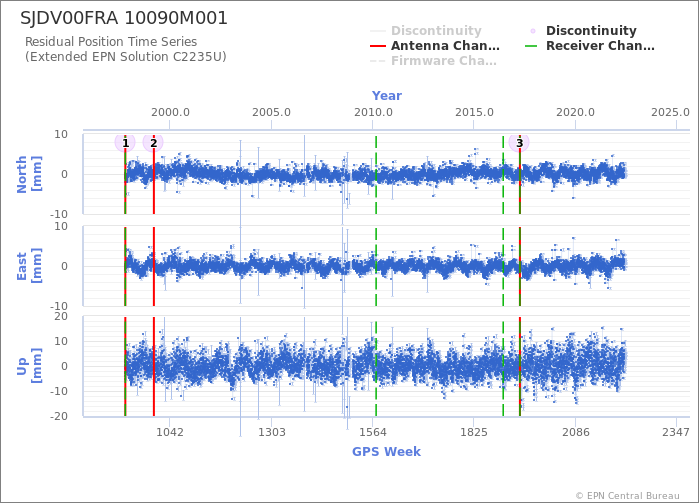This screenshot has width=700, height=504.
Task: Click the EPN Central Bureau copyright credit
Action: (628, 496)
